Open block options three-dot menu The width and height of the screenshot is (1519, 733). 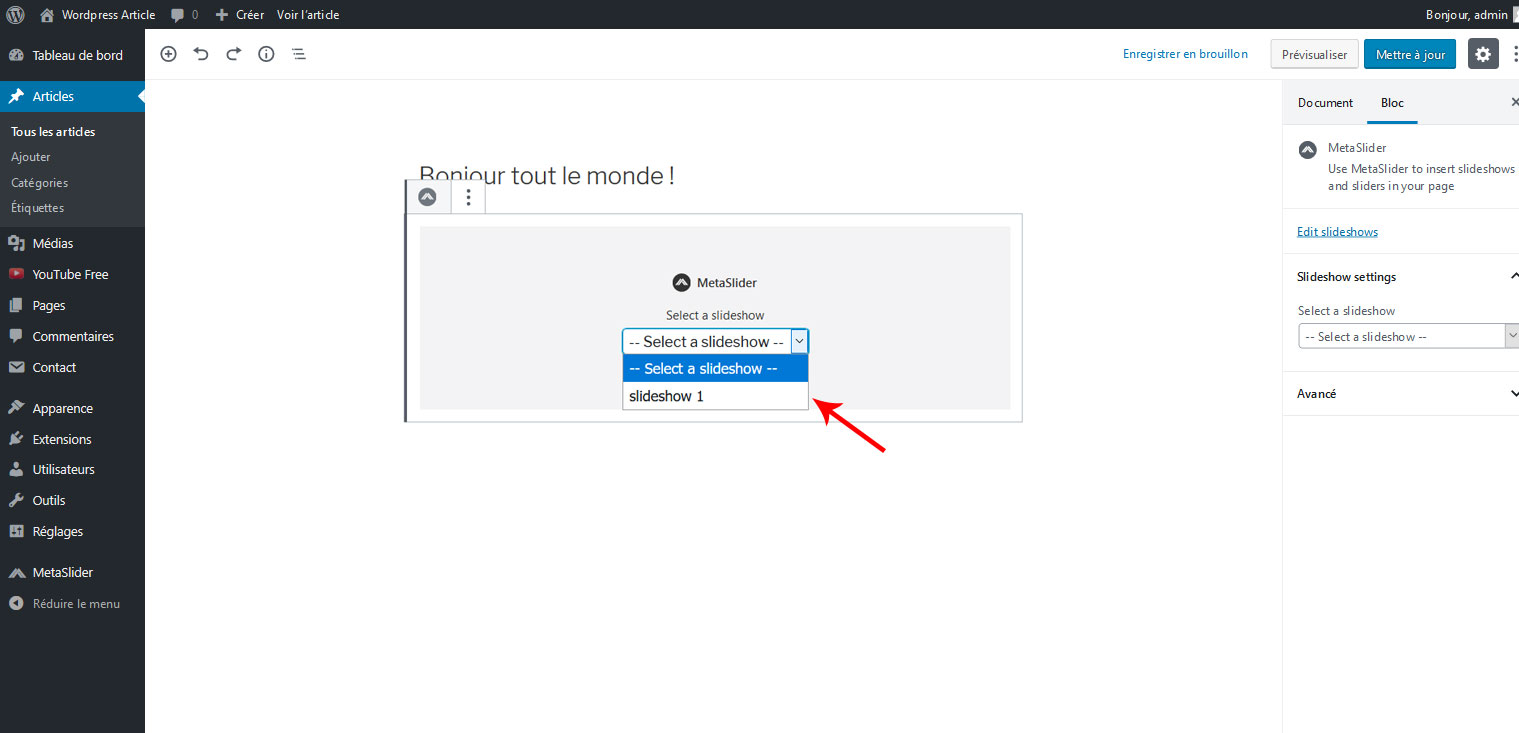coord(468,197)
